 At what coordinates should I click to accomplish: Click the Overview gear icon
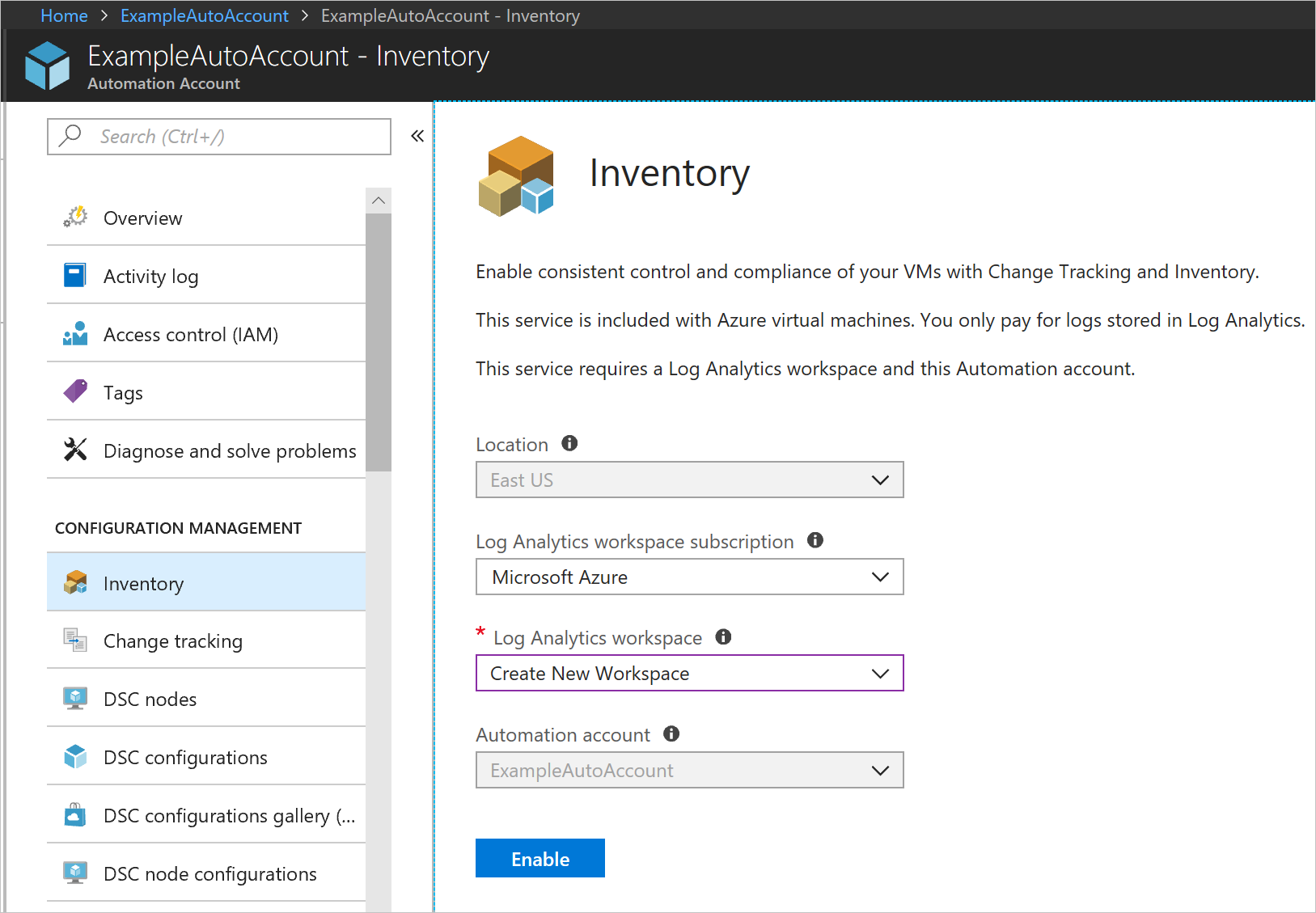(x=75, y=217)
